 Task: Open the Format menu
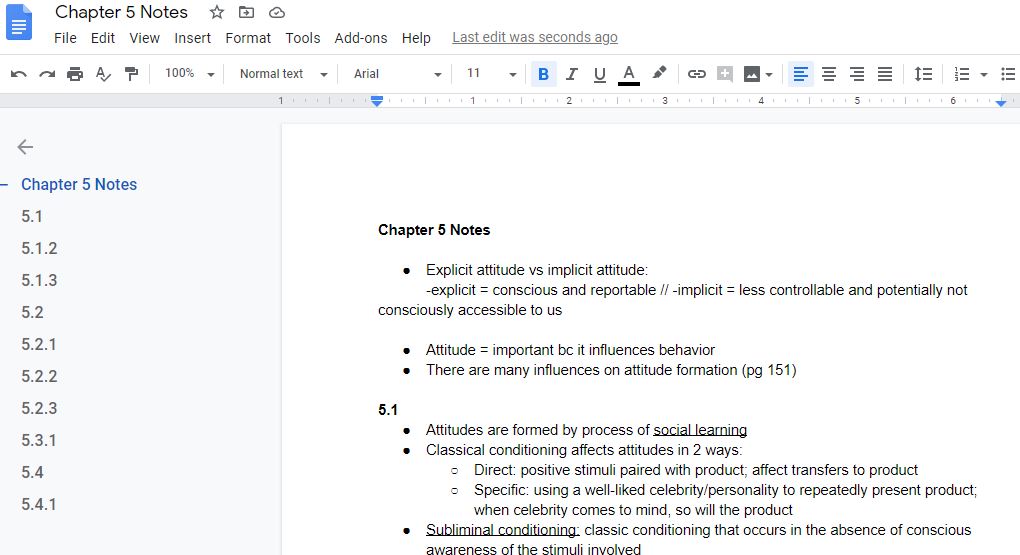click(248, 38)
